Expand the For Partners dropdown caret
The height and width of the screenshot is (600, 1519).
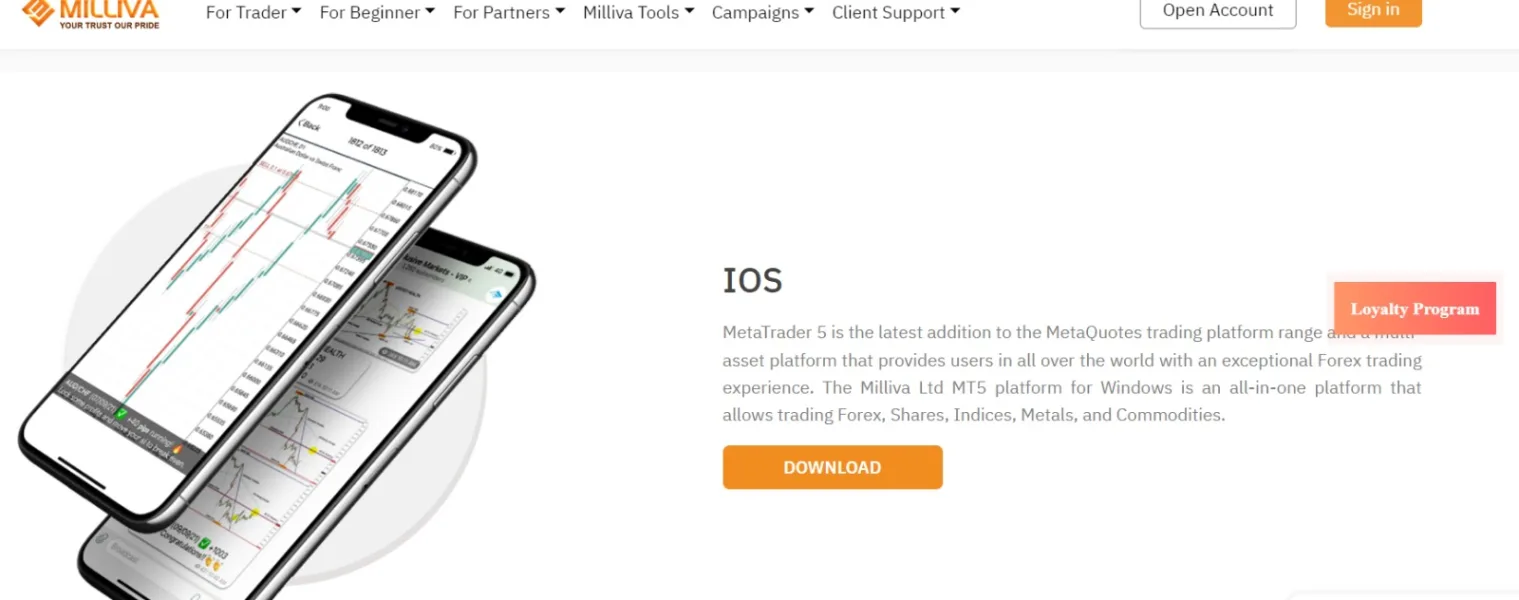(560, 12)
